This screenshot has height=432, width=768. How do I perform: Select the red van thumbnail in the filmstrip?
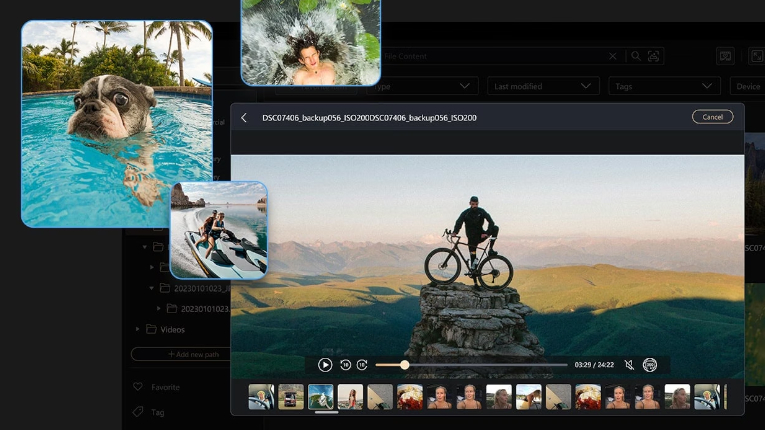pyautogui.click(x=292, y=398)
